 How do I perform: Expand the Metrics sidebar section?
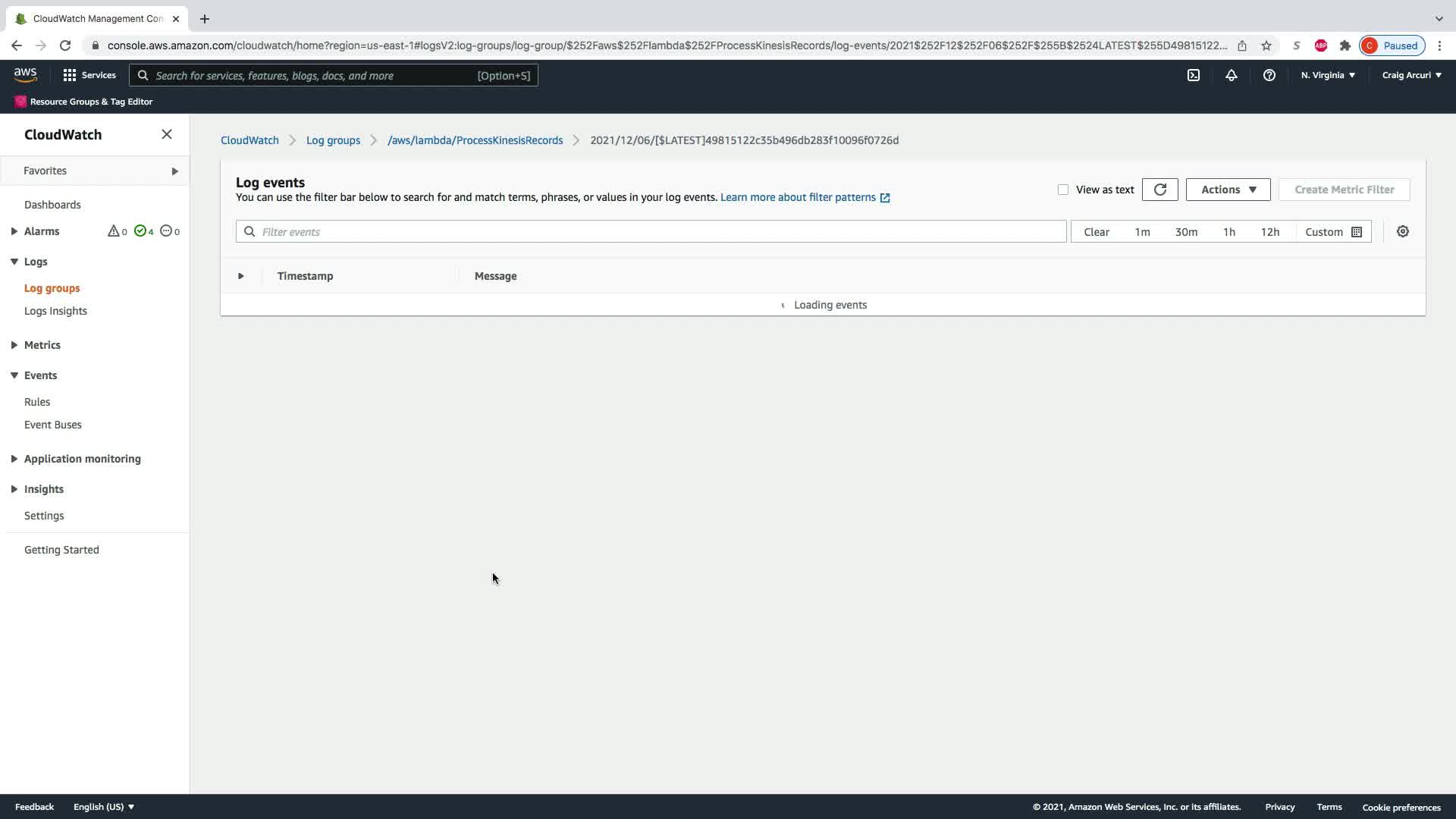click(14, 345)
